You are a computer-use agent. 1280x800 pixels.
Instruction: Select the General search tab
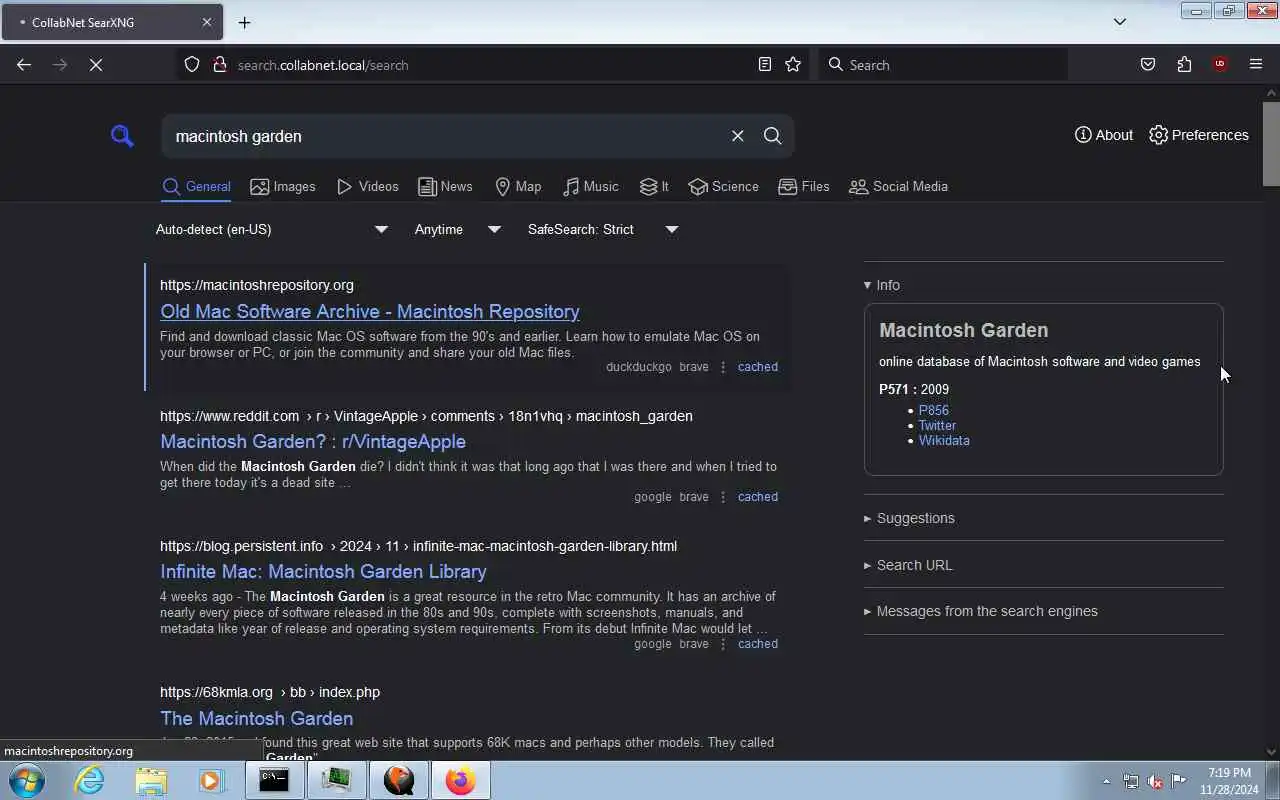tap(196, 187)
